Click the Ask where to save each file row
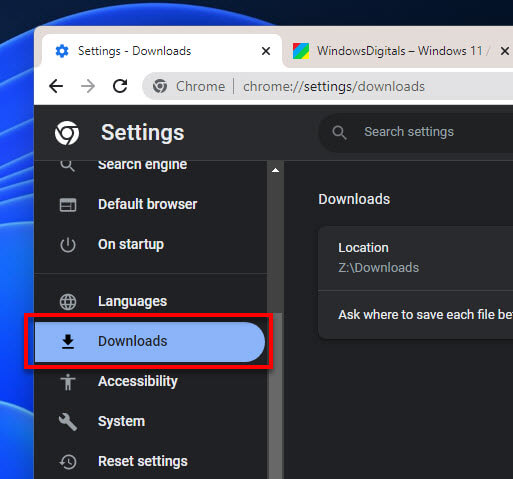This screenshot has width=513, height=479. point(416,315)
